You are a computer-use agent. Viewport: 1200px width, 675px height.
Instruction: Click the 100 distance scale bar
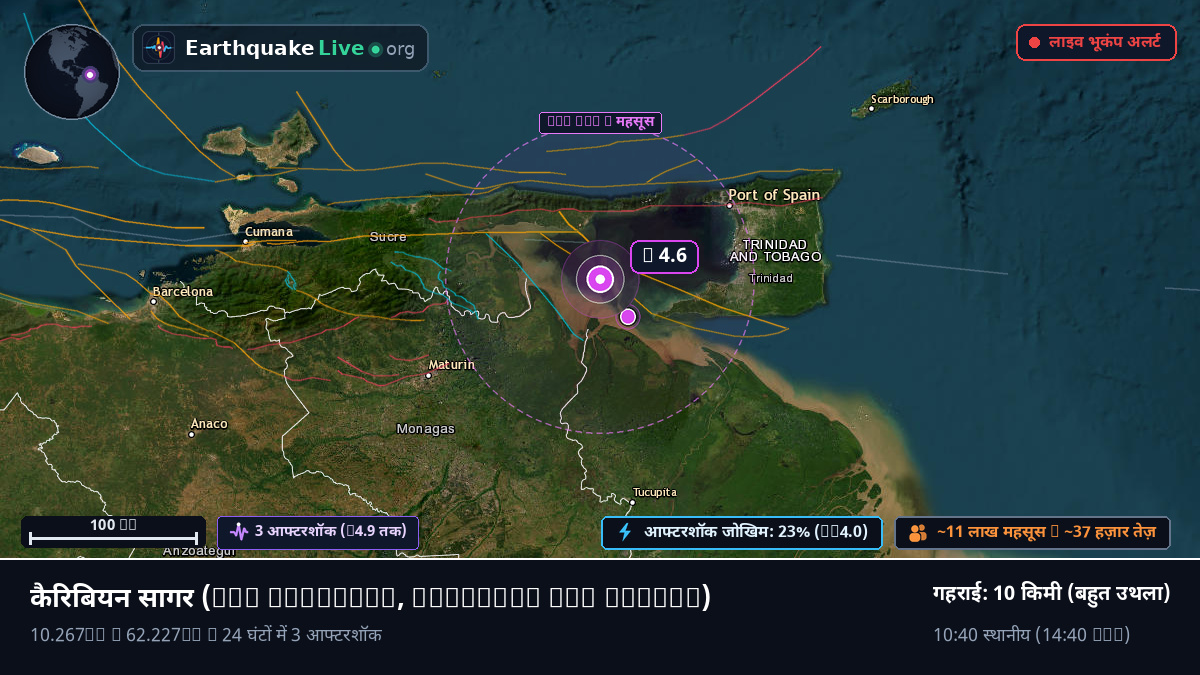pos(113,532)
